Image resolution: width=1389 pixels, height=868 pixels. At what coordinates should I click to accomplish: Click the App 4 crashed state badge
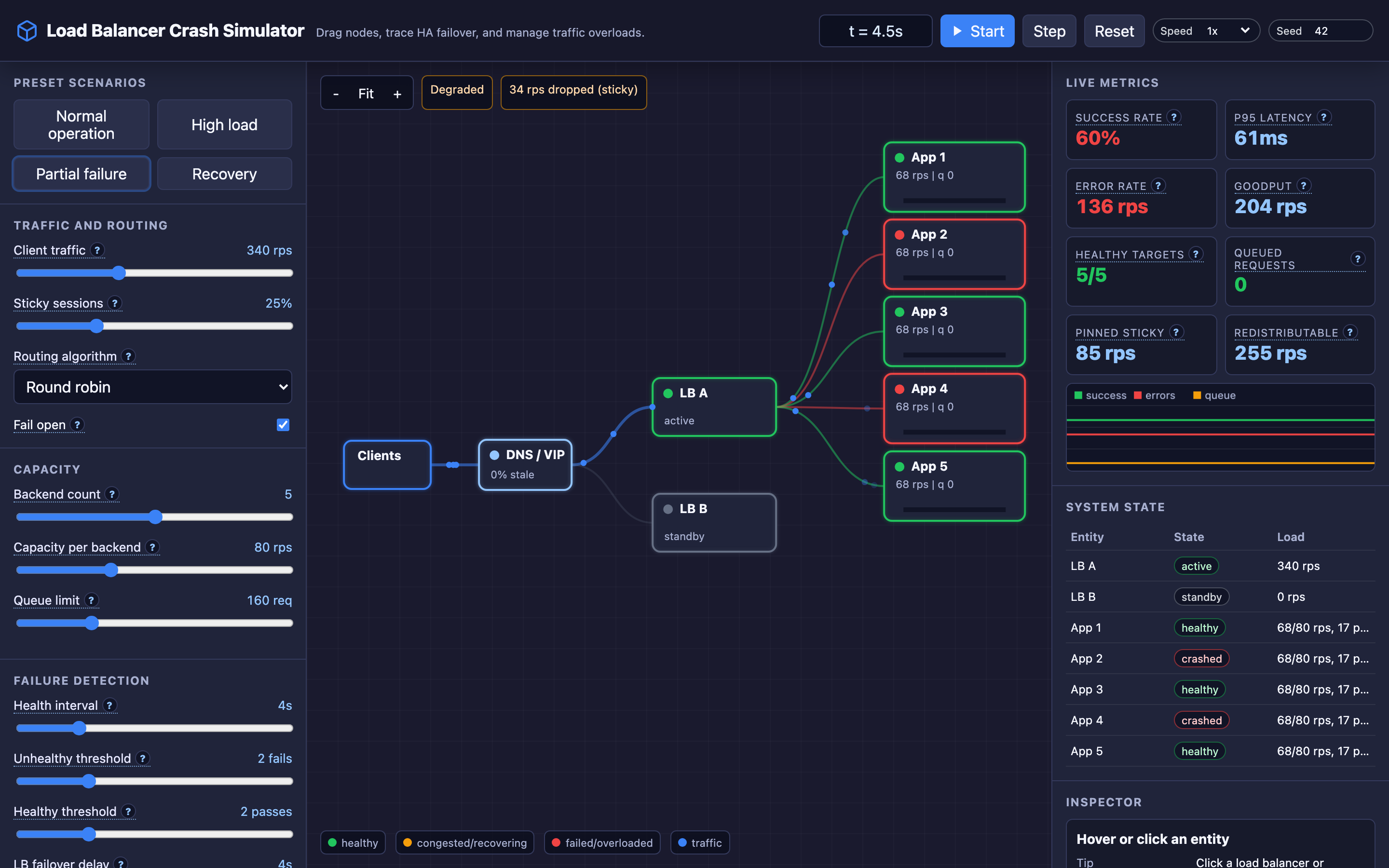click(x=1201, y=720)
